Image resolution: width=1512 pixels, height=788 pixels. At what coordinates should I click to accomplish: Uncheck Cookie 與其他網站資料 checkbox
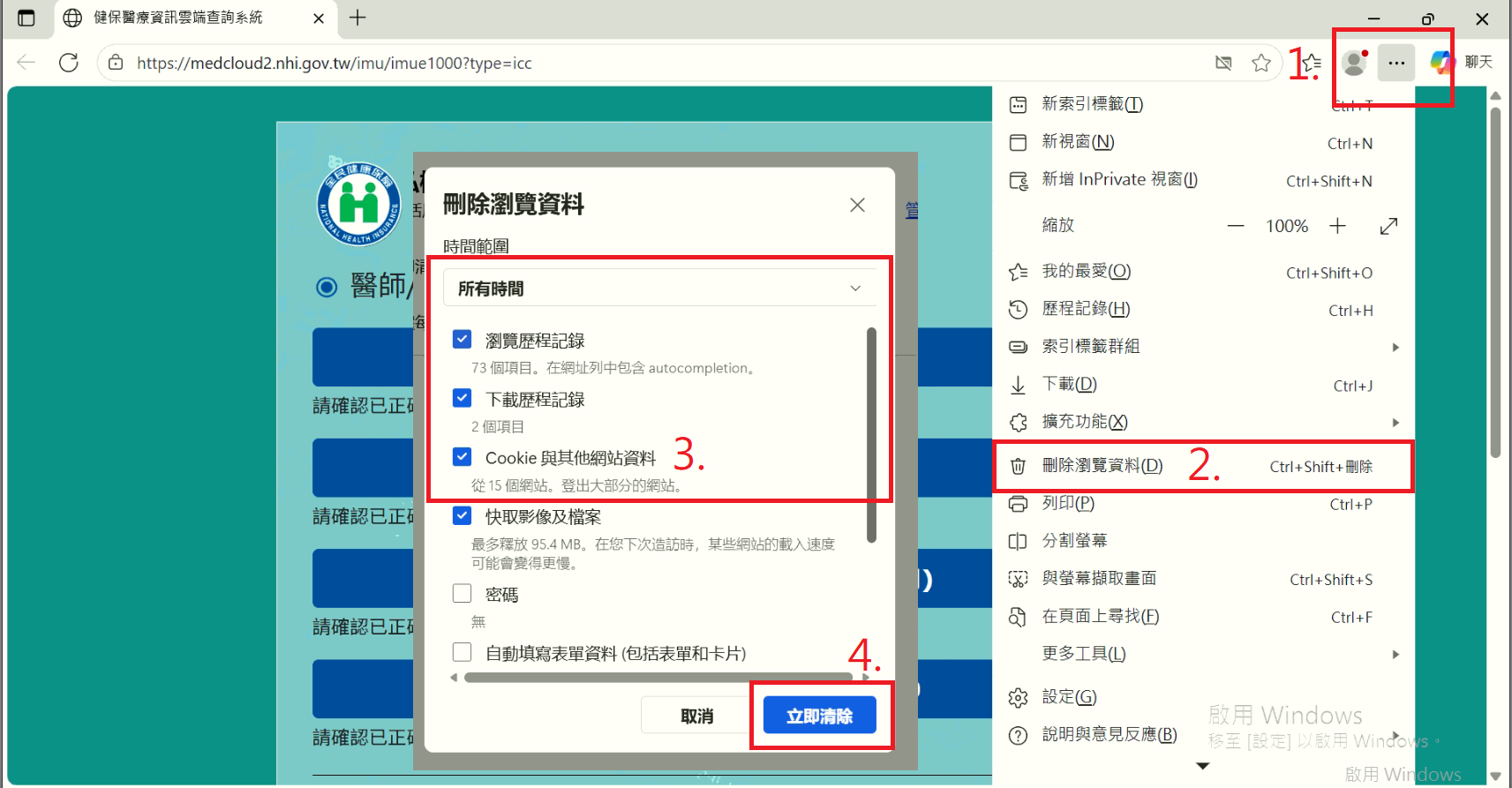click(x=462, y=456)
